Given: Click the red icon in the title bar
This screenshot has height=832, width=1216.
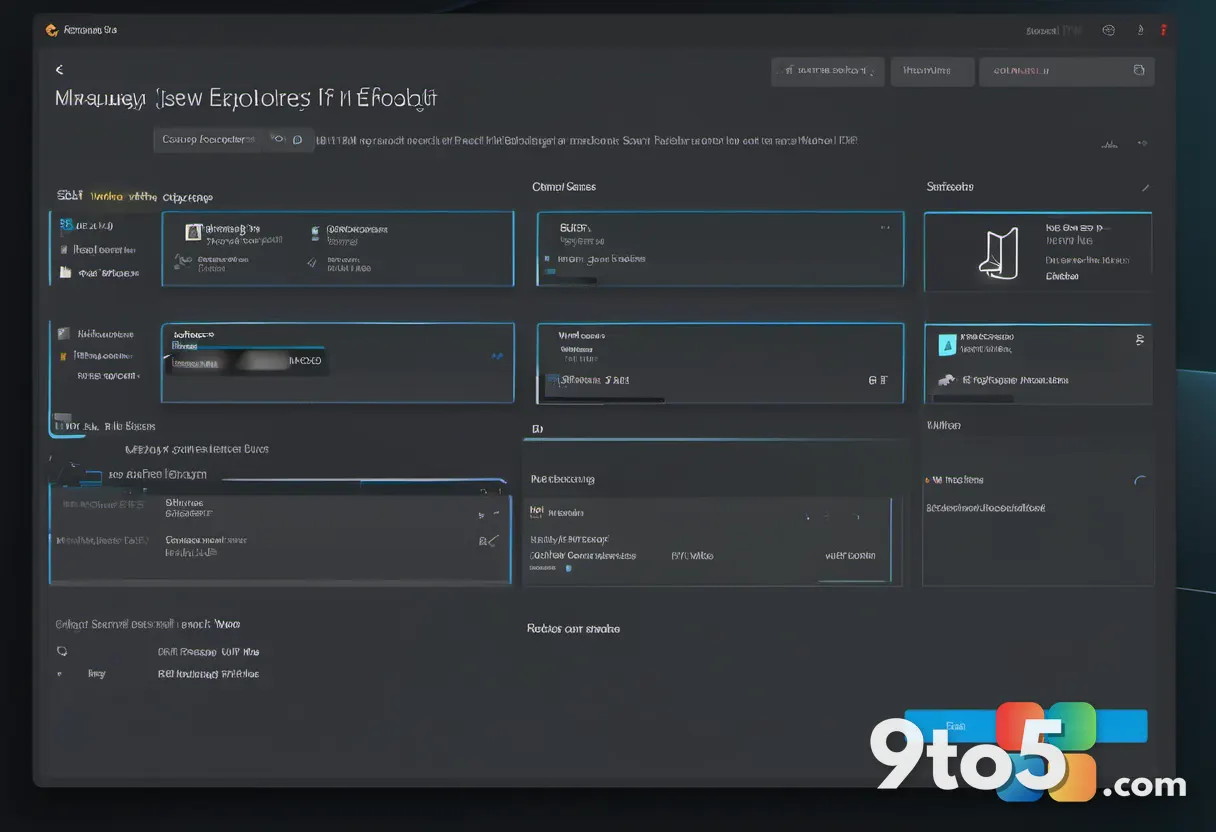Looking at the screenshot, I should [1164, 30].
